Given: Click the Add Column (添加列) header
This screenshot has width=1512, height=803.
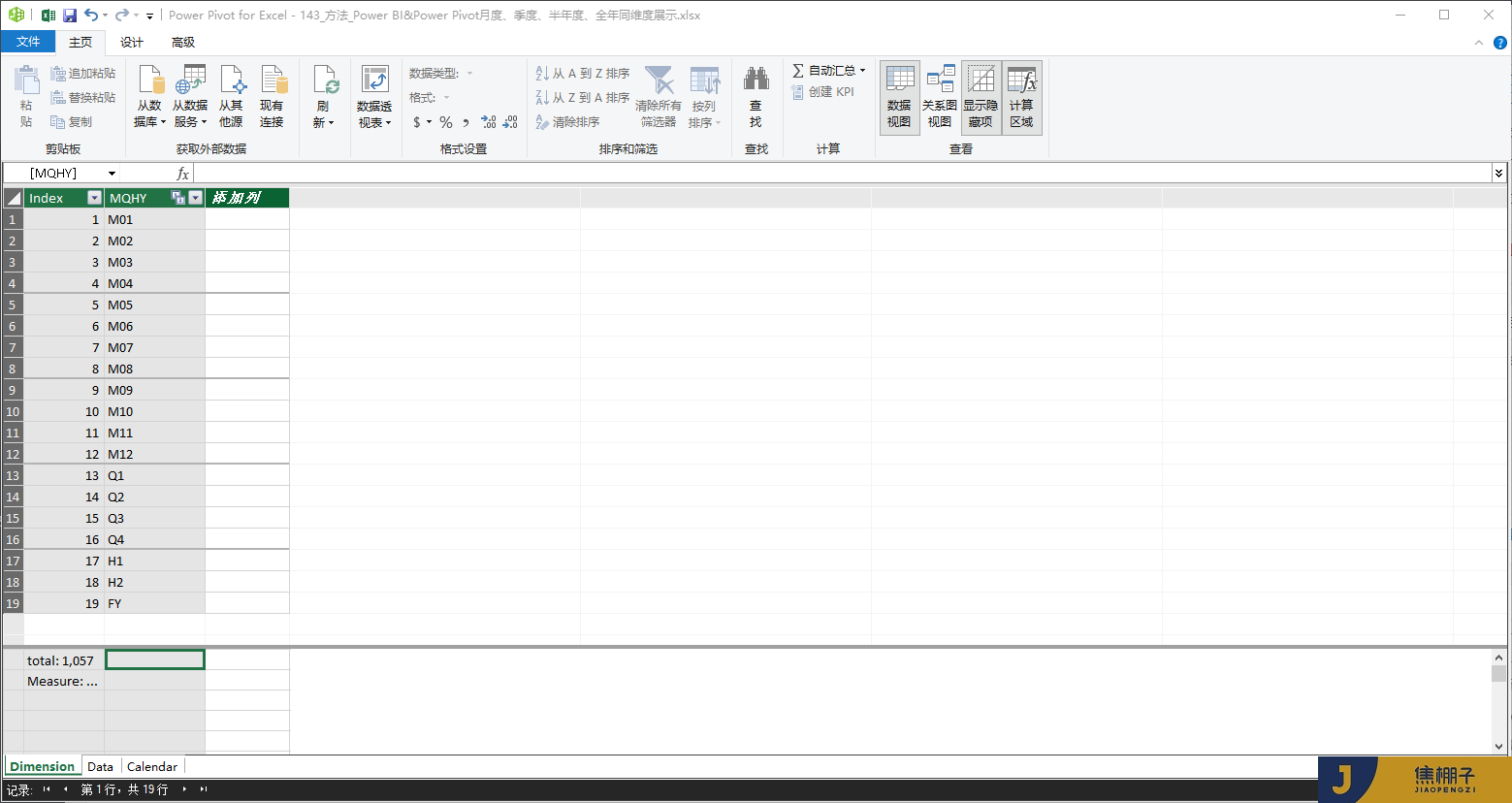Looking at the screenshot, I should pyautogui.click(x=247, y=198).
